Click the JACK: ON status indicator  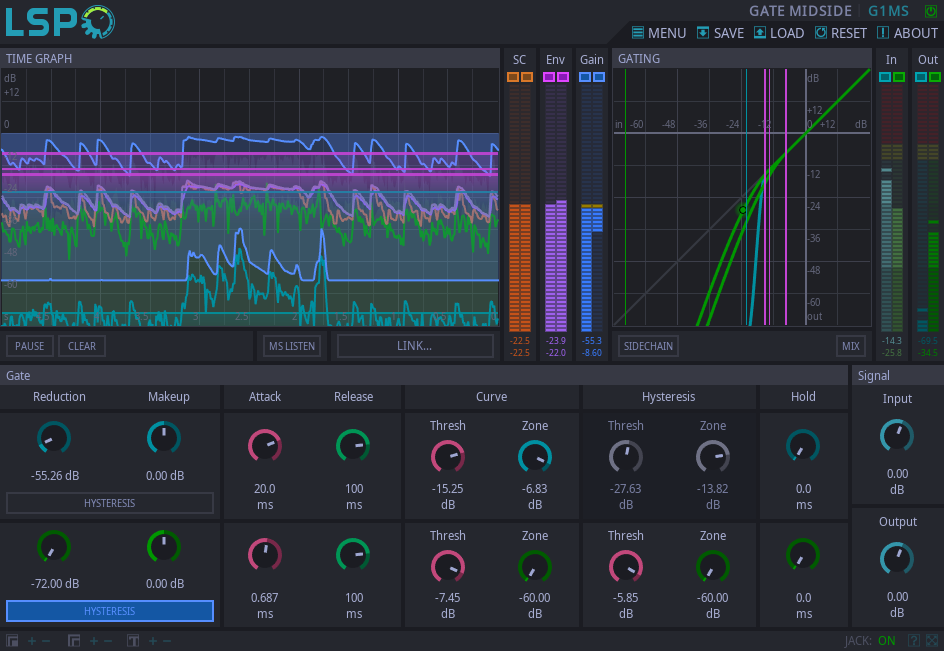tap(870, 641)
